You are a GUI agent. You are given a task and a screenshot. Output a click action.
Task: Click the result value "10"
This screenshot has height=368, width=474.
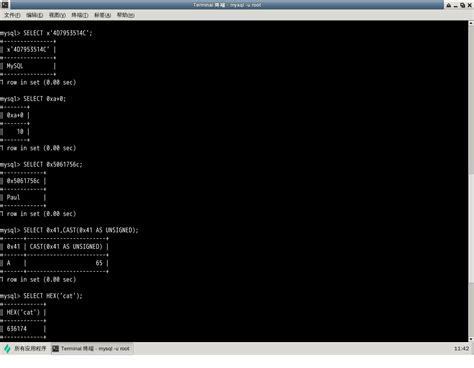tap(20, 132)
